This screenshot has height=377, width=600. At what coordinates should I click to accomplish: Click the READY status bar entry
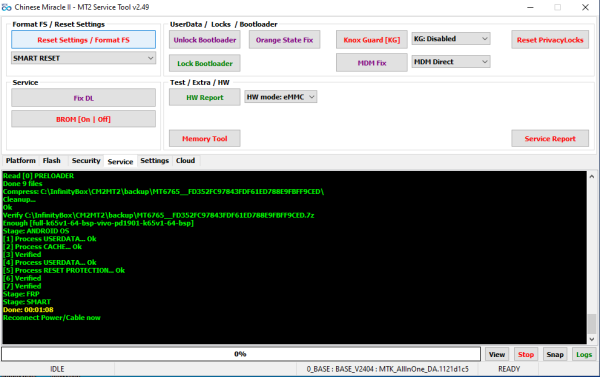[509, 369]
